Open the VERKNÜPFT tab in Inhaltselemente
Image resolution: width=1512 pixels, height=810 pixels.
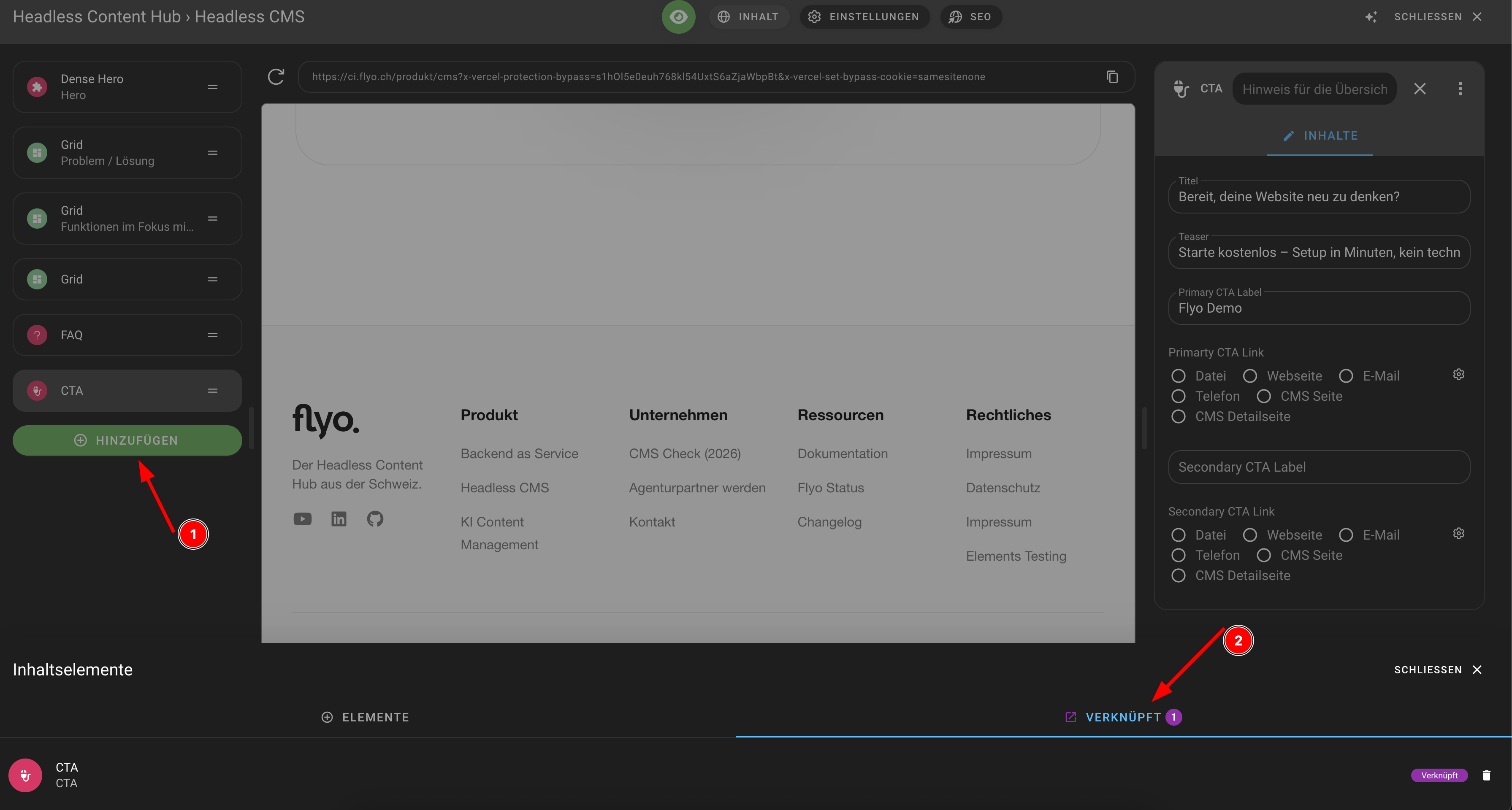[1122, 717]
